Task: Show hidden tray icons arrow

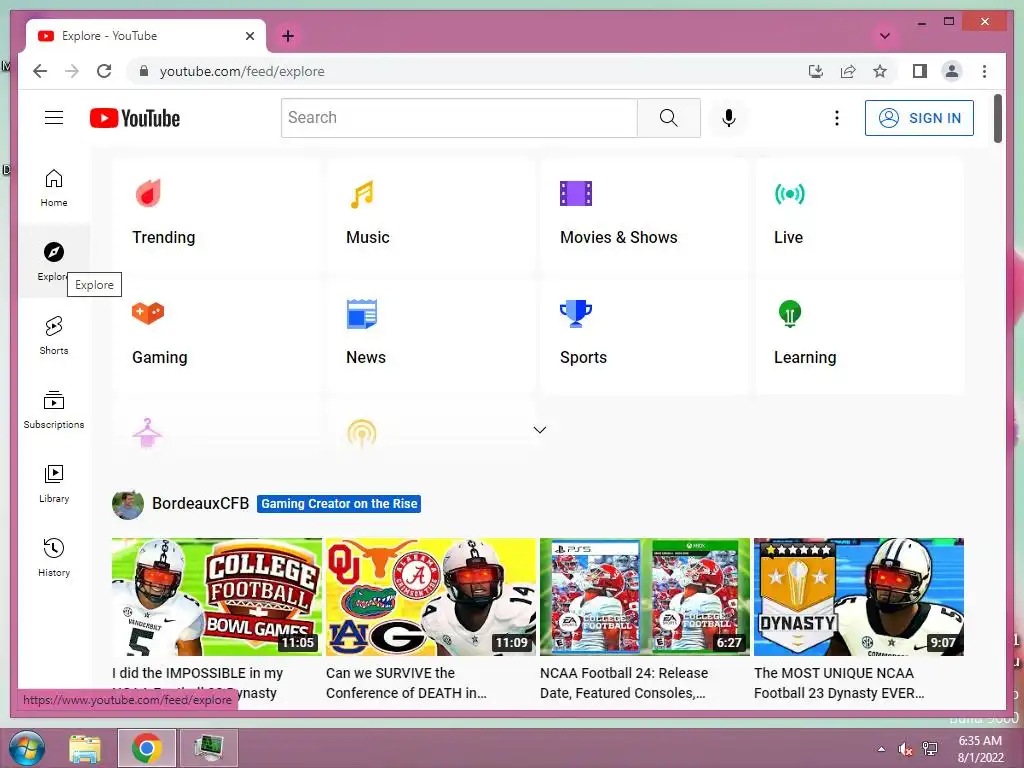Action: [882, 749]
